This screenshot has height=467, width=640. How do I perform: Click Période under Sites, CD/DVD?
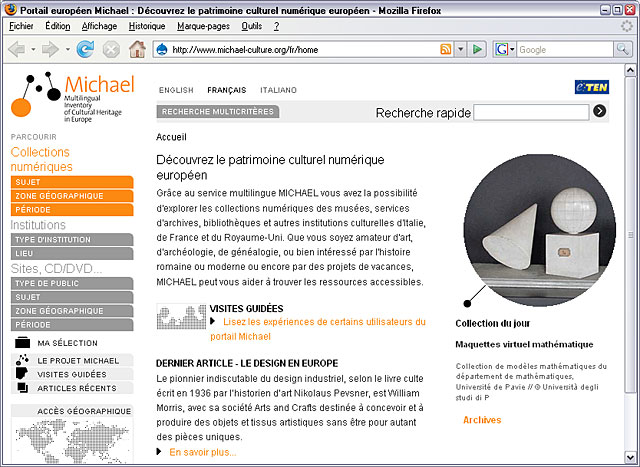tap(72, 325)
